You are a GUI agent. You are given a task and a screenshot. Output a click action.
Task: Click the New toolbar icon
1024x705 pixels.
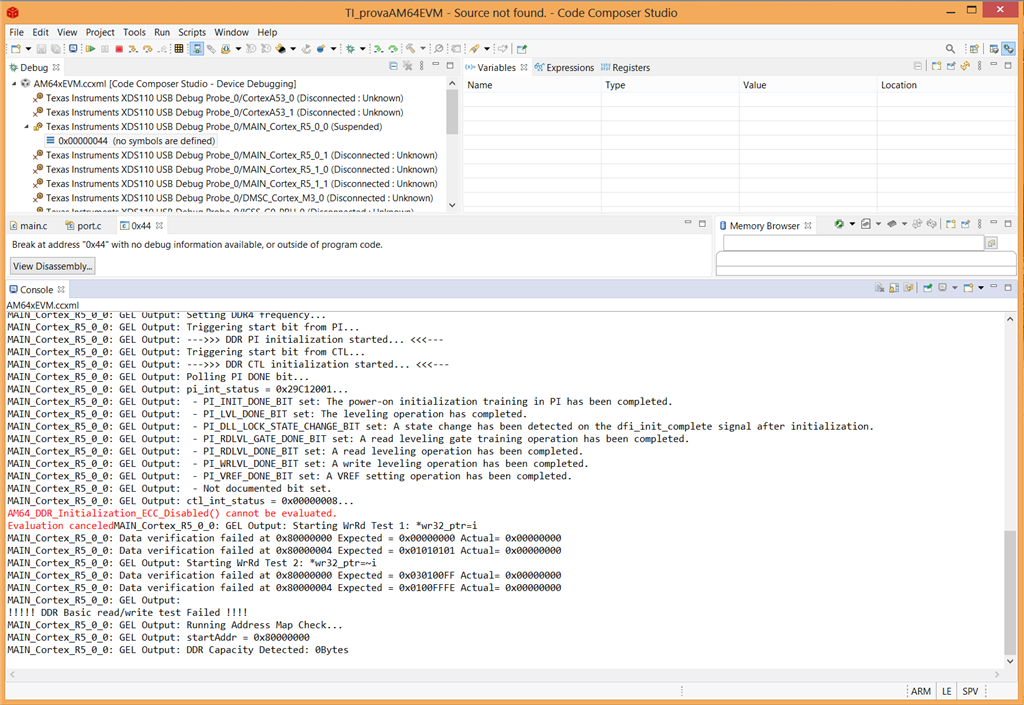pyautogui.click(x=16, y=49)
